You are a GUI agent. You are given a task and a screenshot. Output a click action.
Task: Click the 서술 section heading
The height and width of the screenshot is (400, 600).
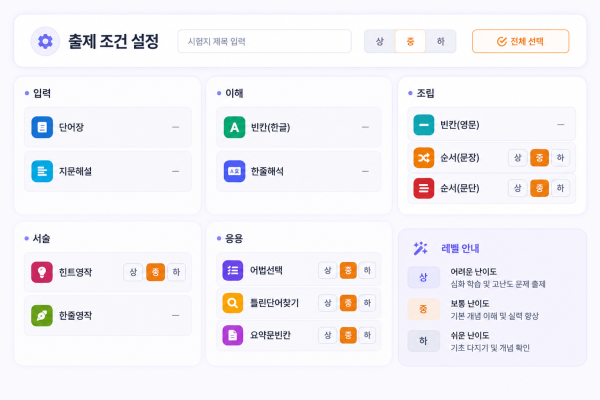tap(41, 238)
